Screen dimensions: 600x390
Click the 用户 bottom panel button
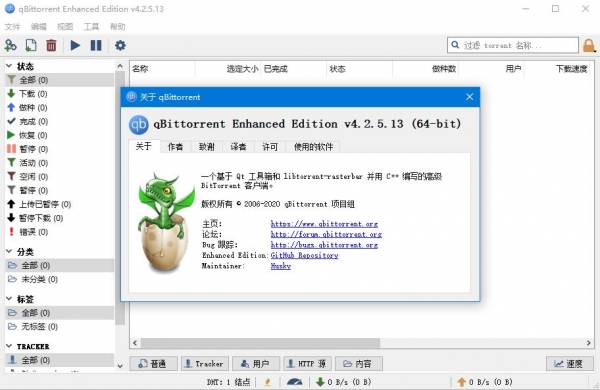[x=256, y=364]
